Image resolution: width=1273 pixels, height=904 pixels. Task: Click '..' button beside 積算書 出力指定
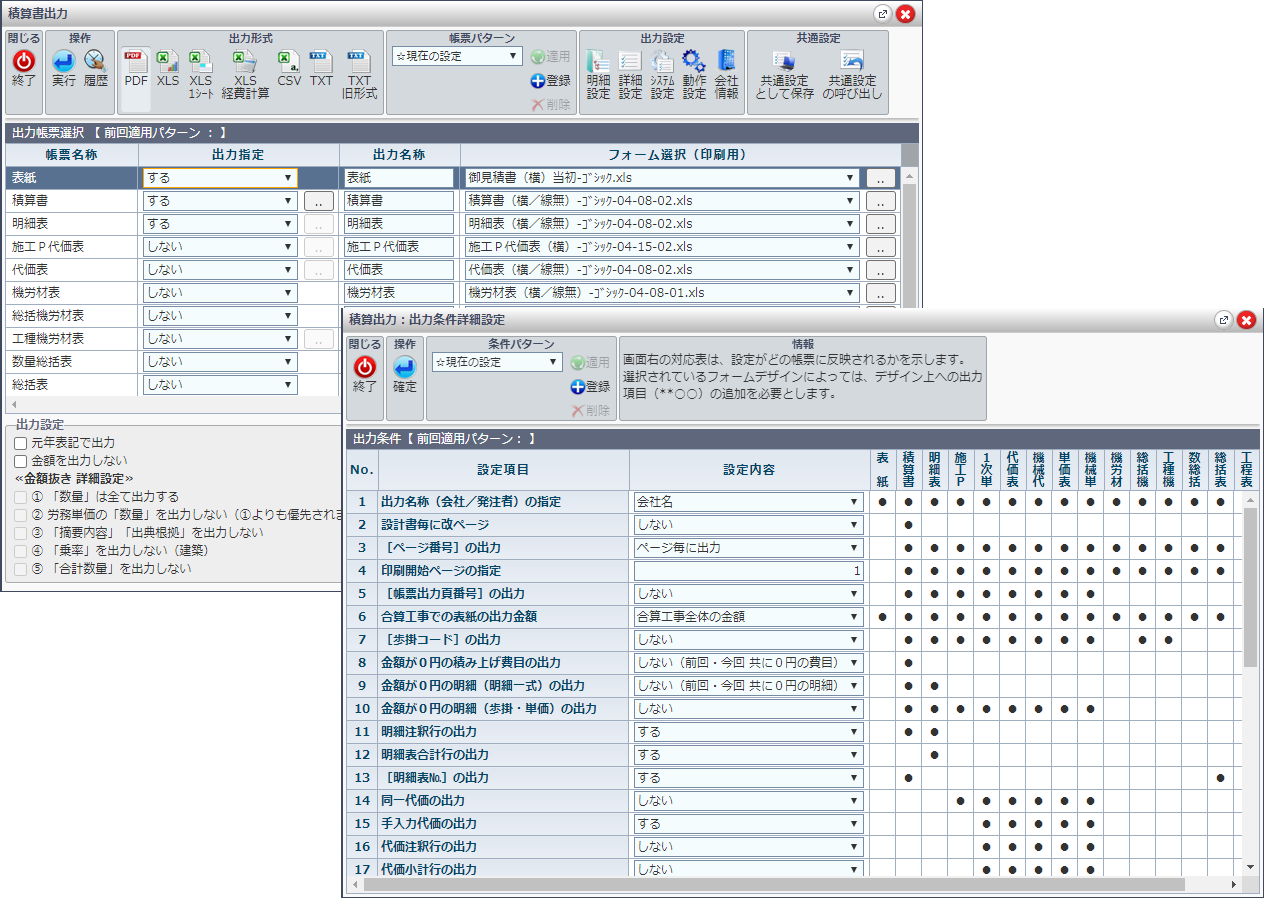tap(318, 201)
